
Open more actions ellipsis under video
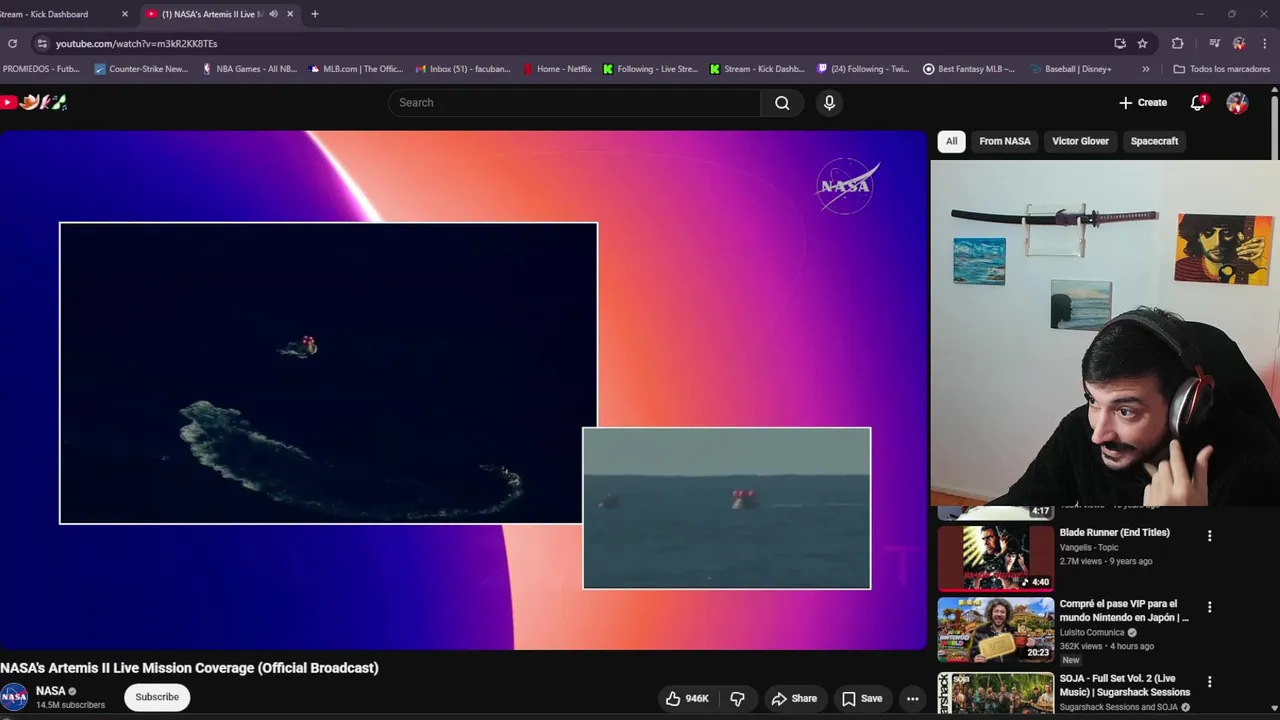tap(912, 699)
